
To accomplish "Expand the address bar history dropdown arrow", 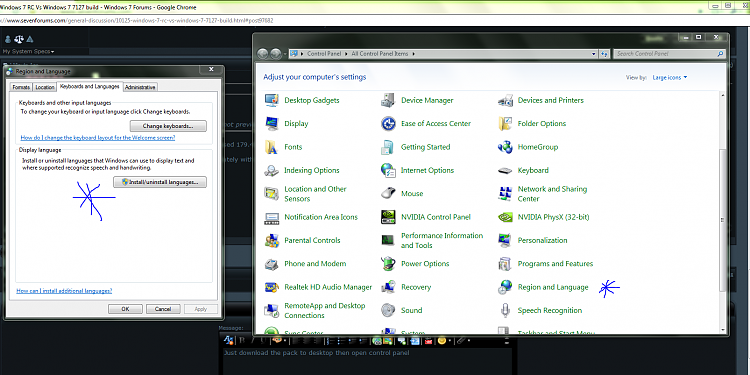I will click(594, 54).
